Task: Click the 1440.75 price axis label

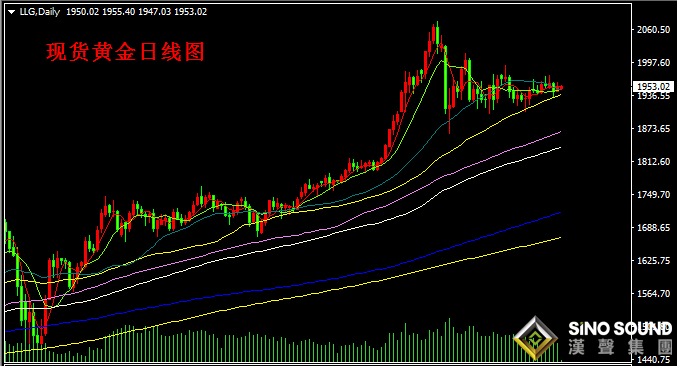Action: (x=653, y=360)
